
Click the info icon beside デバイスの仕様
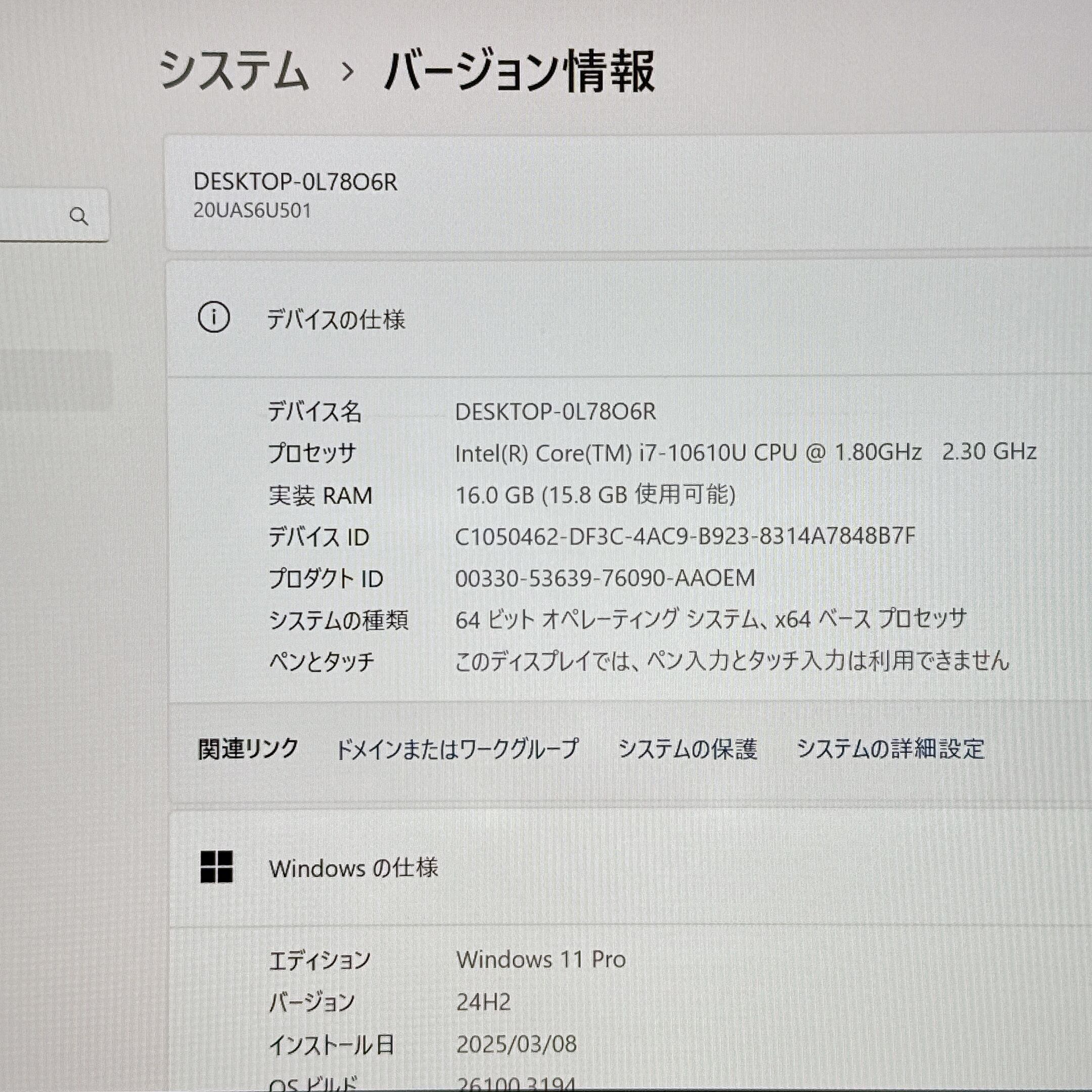coord(214,317)
